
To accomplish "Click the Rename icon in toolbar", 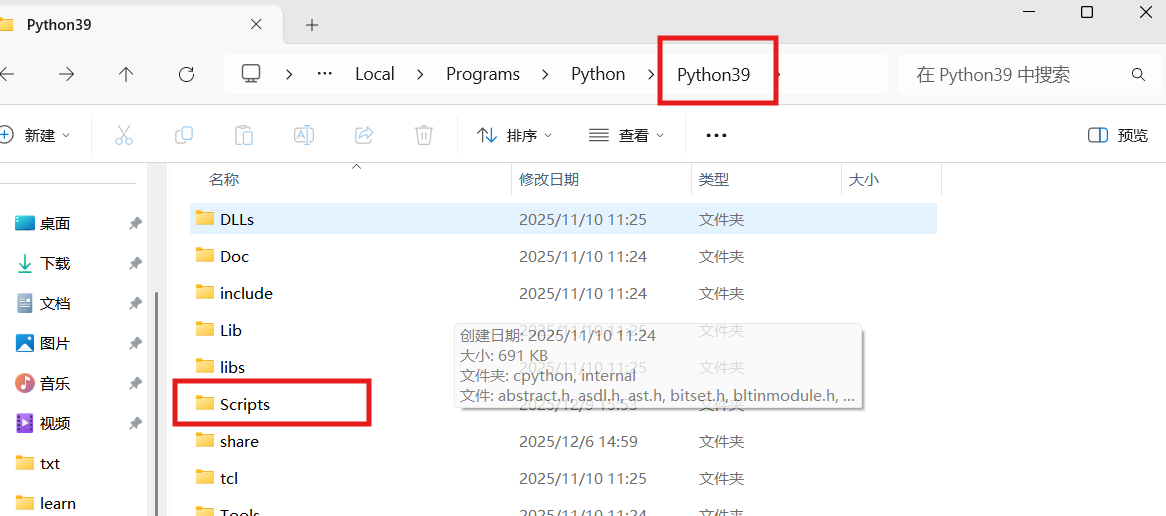I will [x=304, y=135].
